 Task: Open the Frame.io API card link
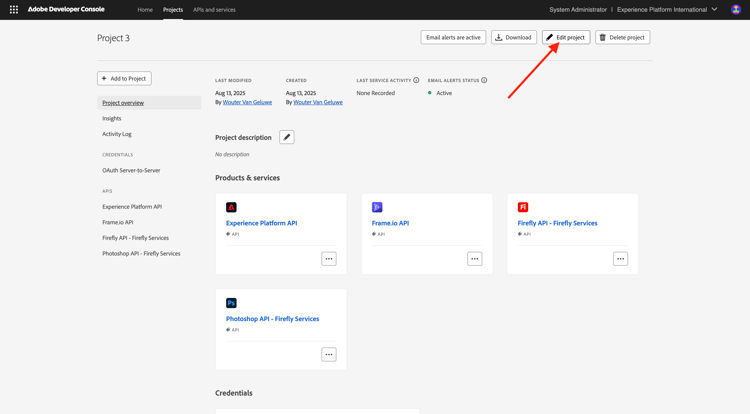390,223
